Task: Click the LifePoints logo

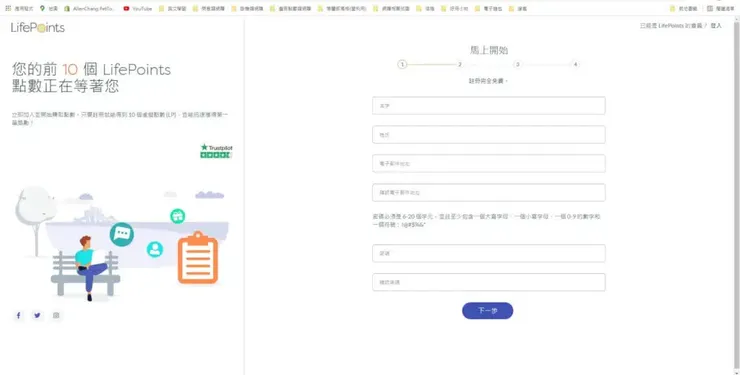Action: click(38, 28)
